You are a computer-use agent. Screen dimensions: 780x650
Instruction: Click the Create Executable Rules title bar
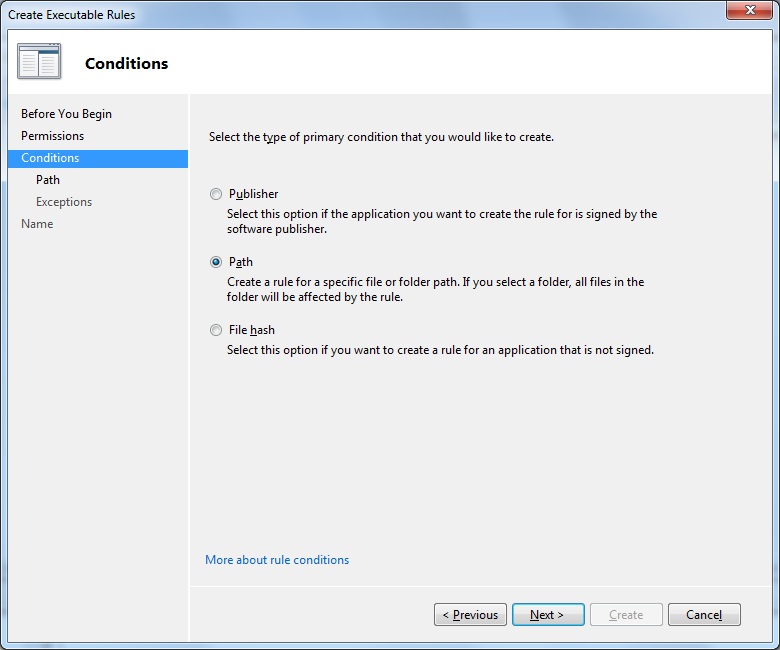coord(300,14)
